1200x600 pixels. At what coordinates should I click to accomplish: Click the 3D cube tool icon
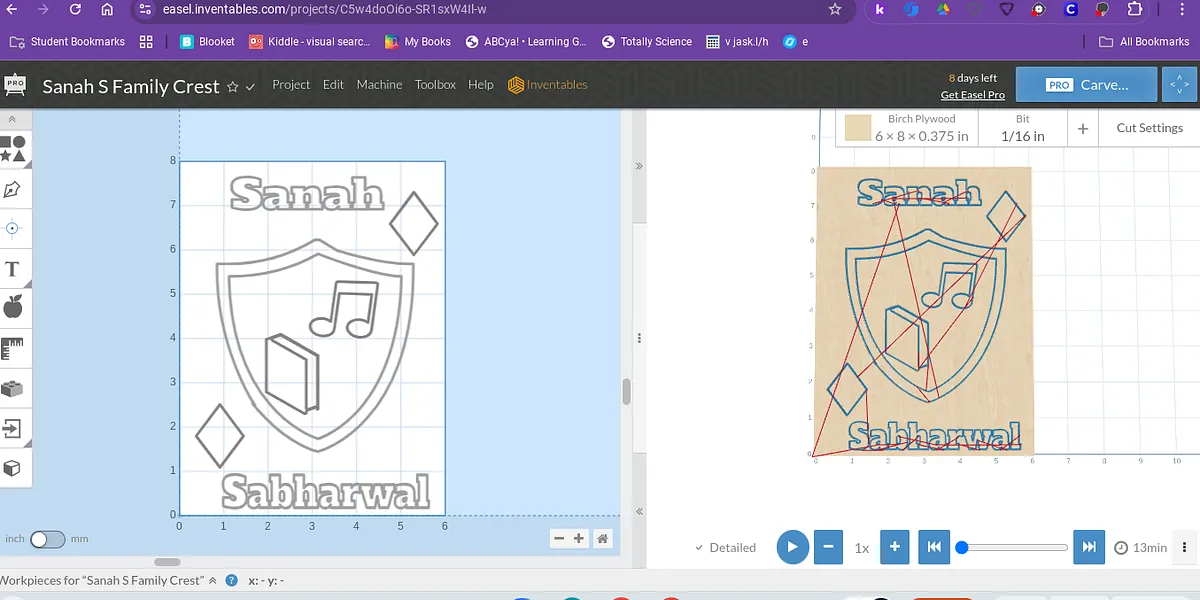pyautogui.click(x=13, y=468)
